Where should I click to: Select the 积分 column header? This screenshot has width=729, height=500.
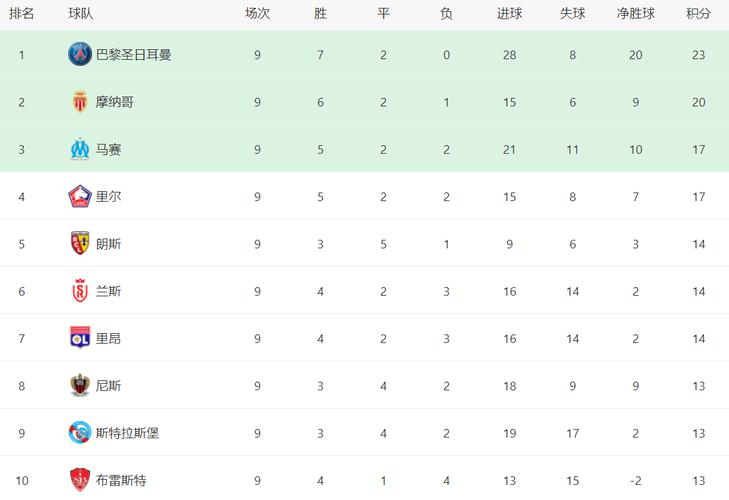point(698,13)
